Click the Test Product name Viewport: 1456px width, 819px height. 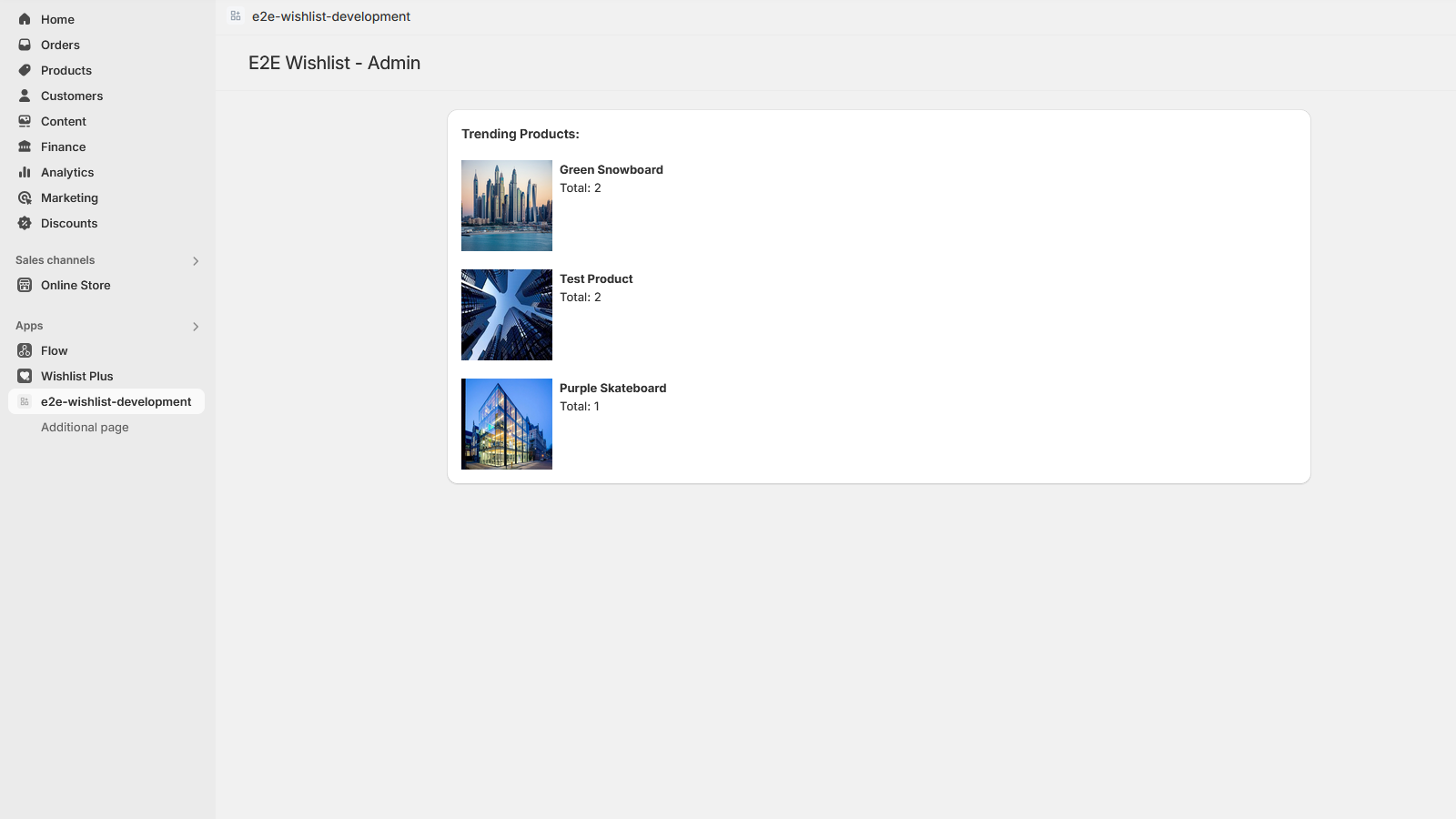(x=596, y=278)
